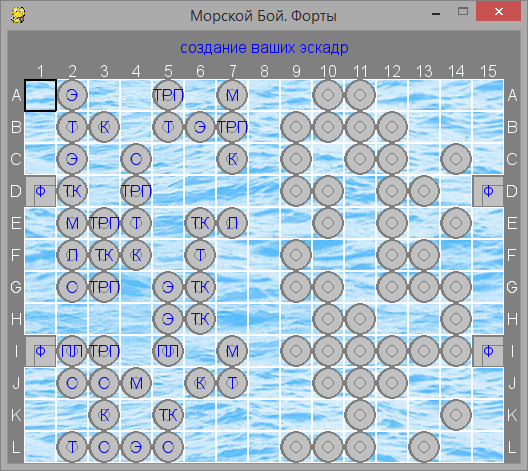Select the ТК piece at K5

pyautogui.click(x=168, y=415)
